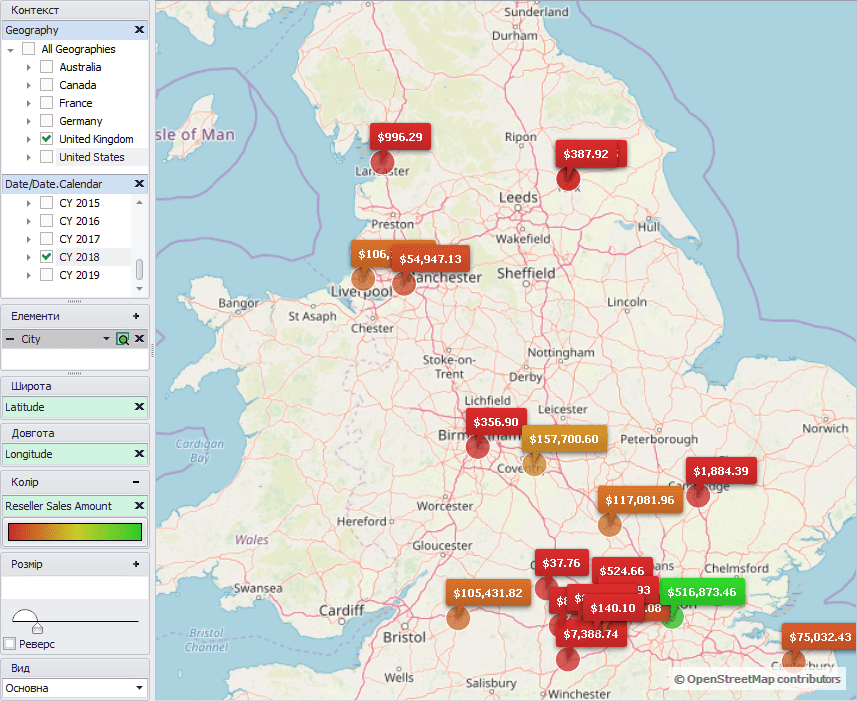Click the Довгота section header
The width and height of the screenshot is (857, 701).
(x=75, y=433)
